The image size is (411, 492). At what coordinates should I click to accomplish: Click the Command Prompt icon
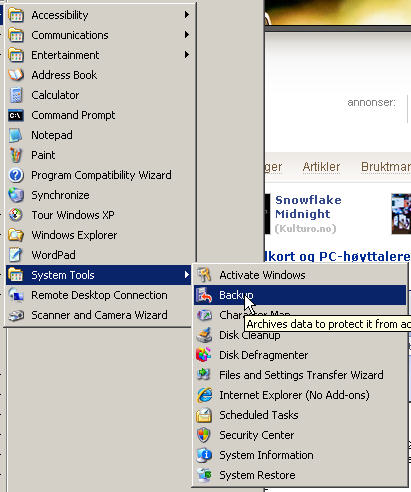point(16,115)
